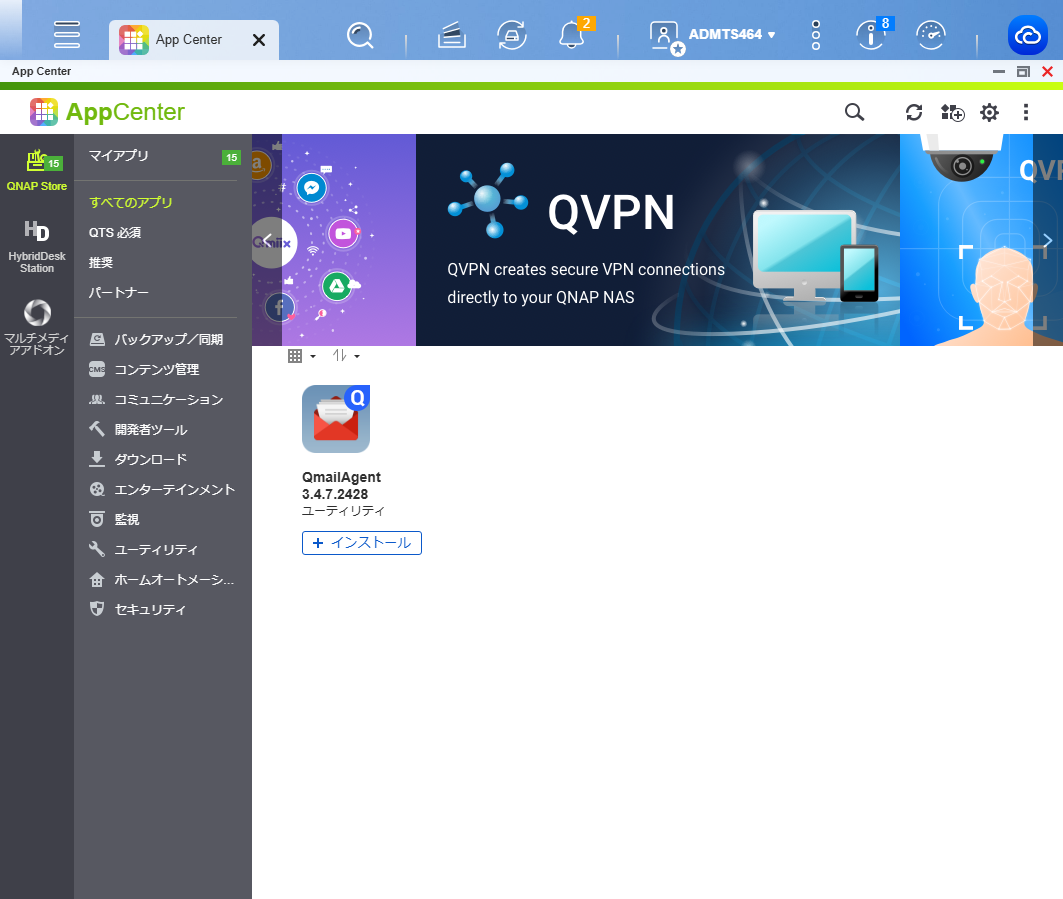Open バックアップ/同期 category

coord(156,339)
